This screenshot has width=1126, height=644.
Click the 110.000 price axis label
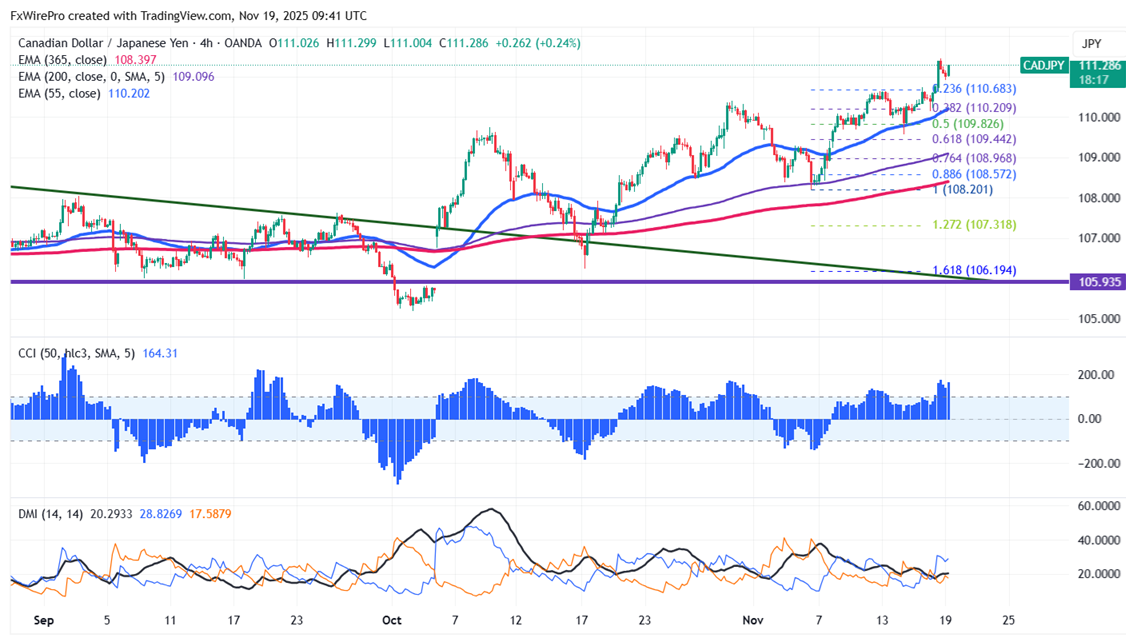pyautogui.click(x=1099, y=117)
